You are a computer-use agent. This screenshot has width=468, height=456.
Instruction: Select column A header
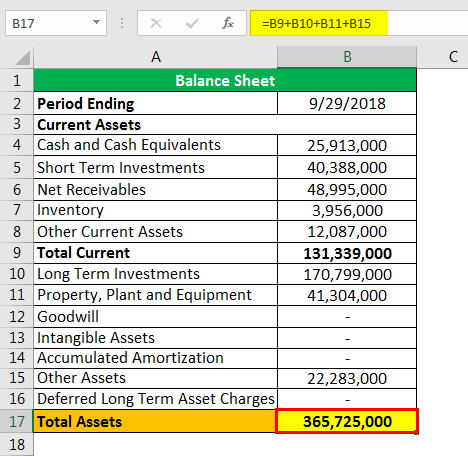pos(155,57)
